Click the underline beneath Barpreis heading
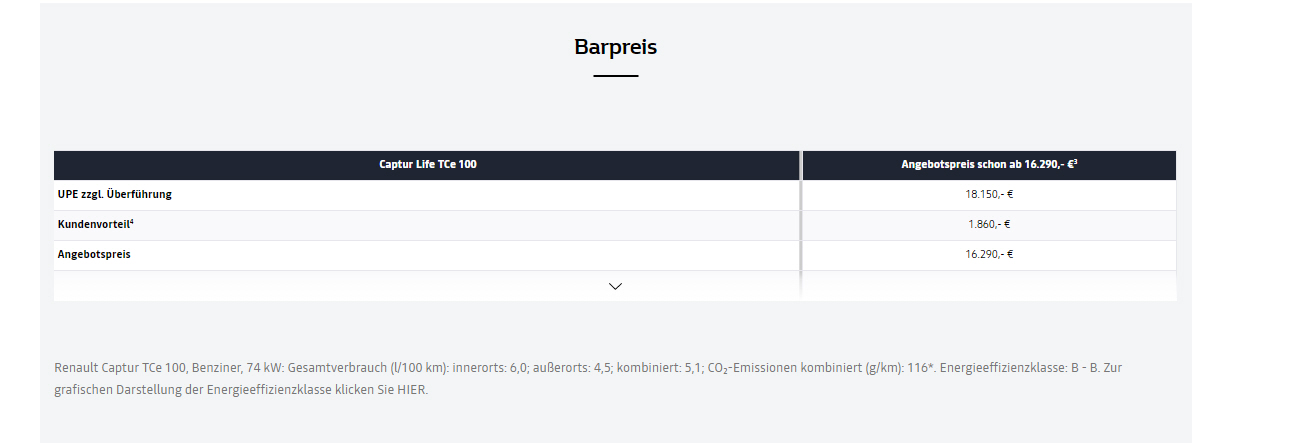Image resolution: width=1295 pixels, height=443 pixels. (615, 76)
